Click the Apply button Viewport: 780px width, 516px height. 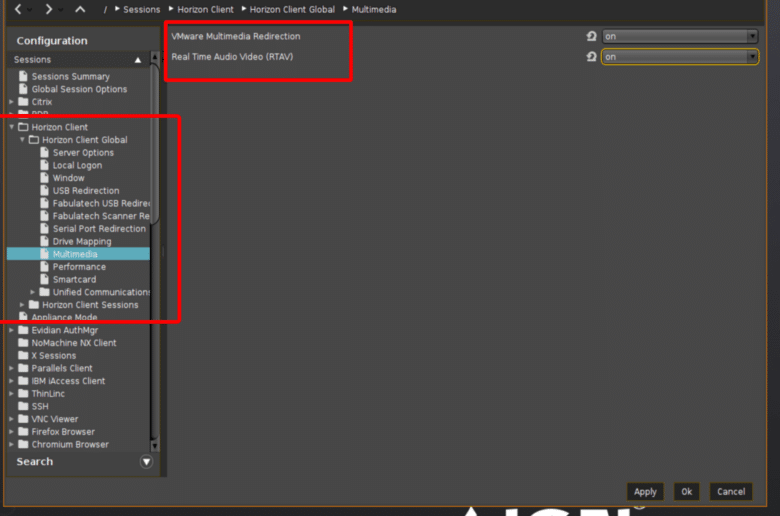tap(645, 492)
